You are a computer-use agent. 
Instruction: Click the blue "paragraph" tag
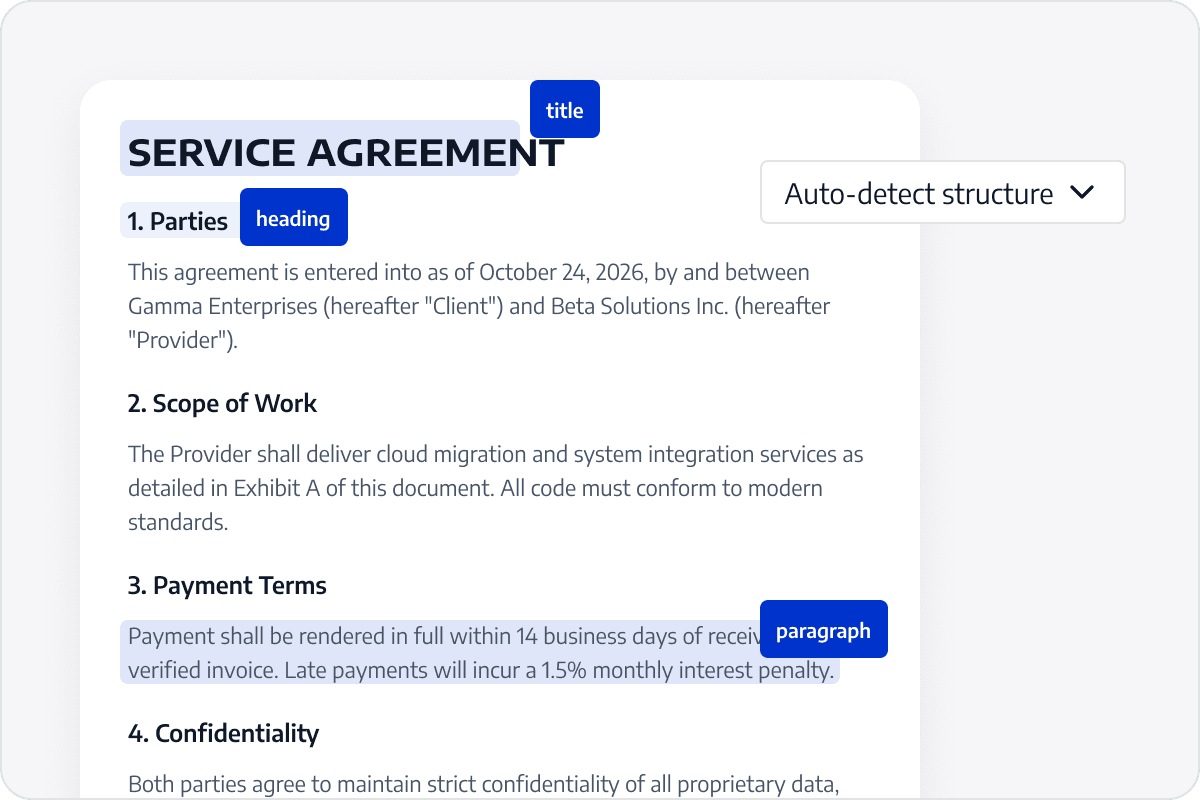pos(824,629)
